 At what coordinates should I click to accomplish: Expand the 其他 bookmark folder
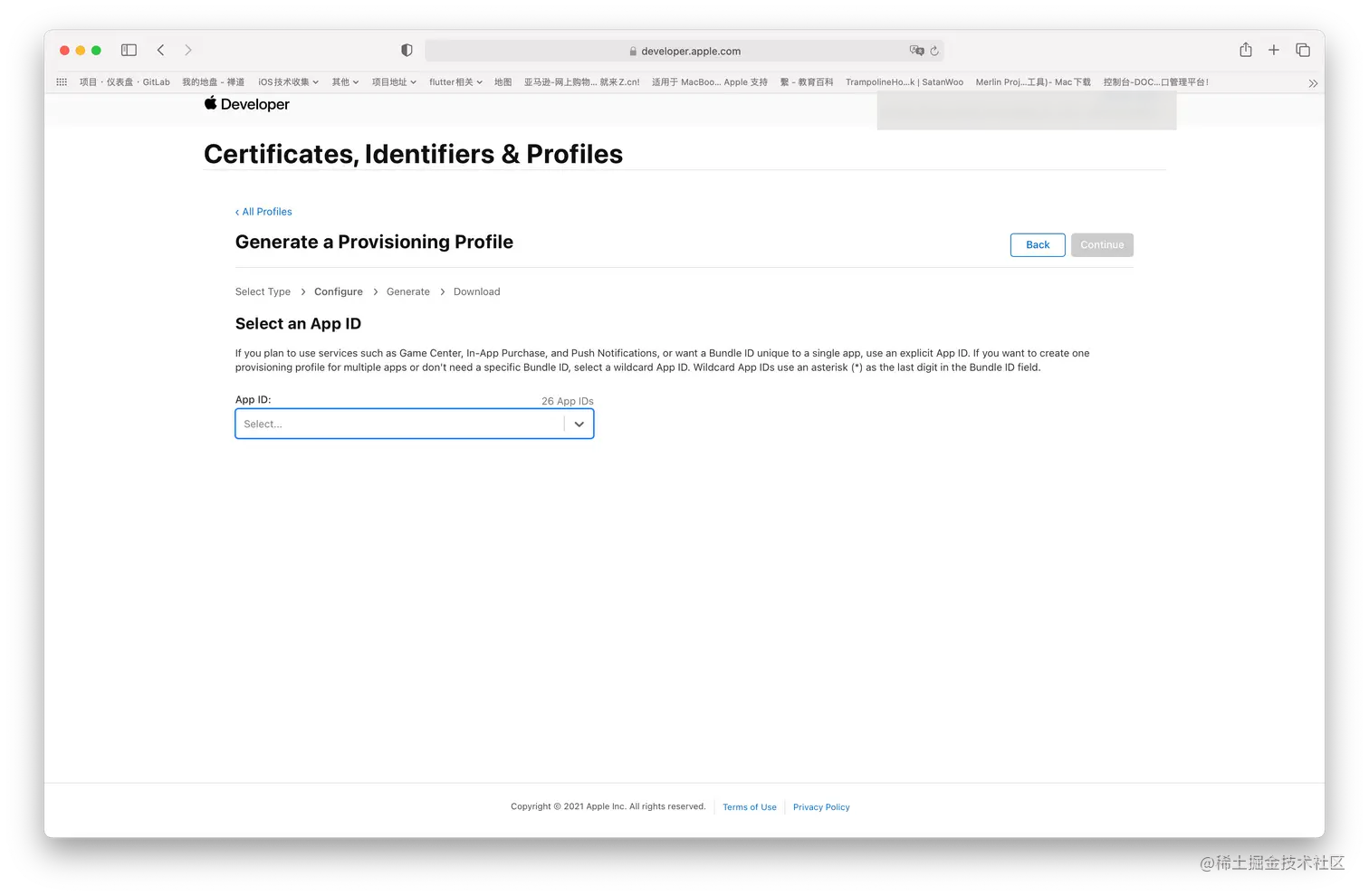point(345,81)
